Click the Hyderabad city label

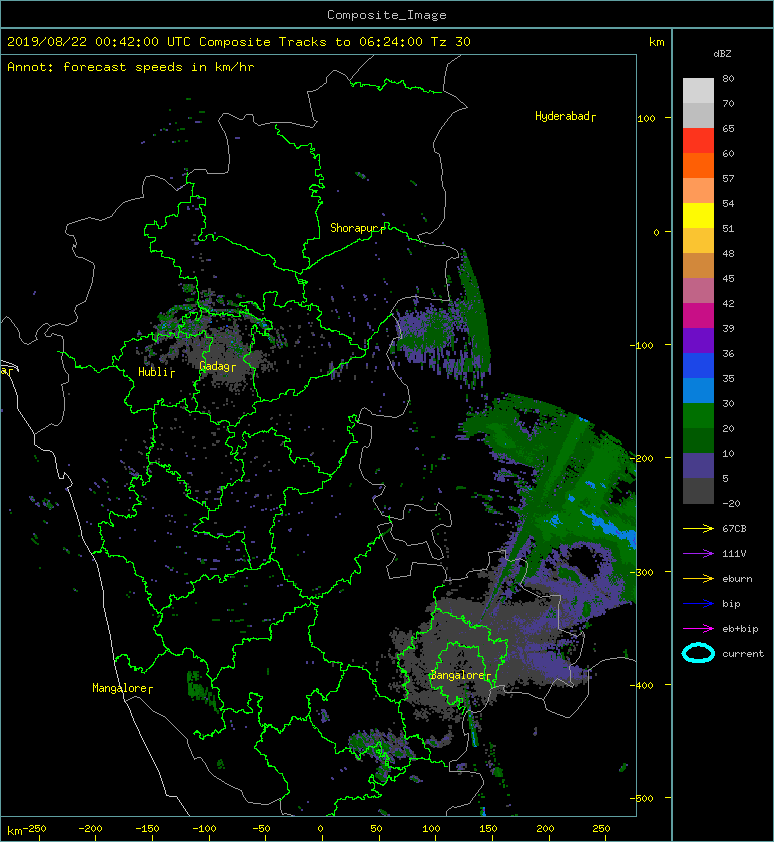click(565, 117)
